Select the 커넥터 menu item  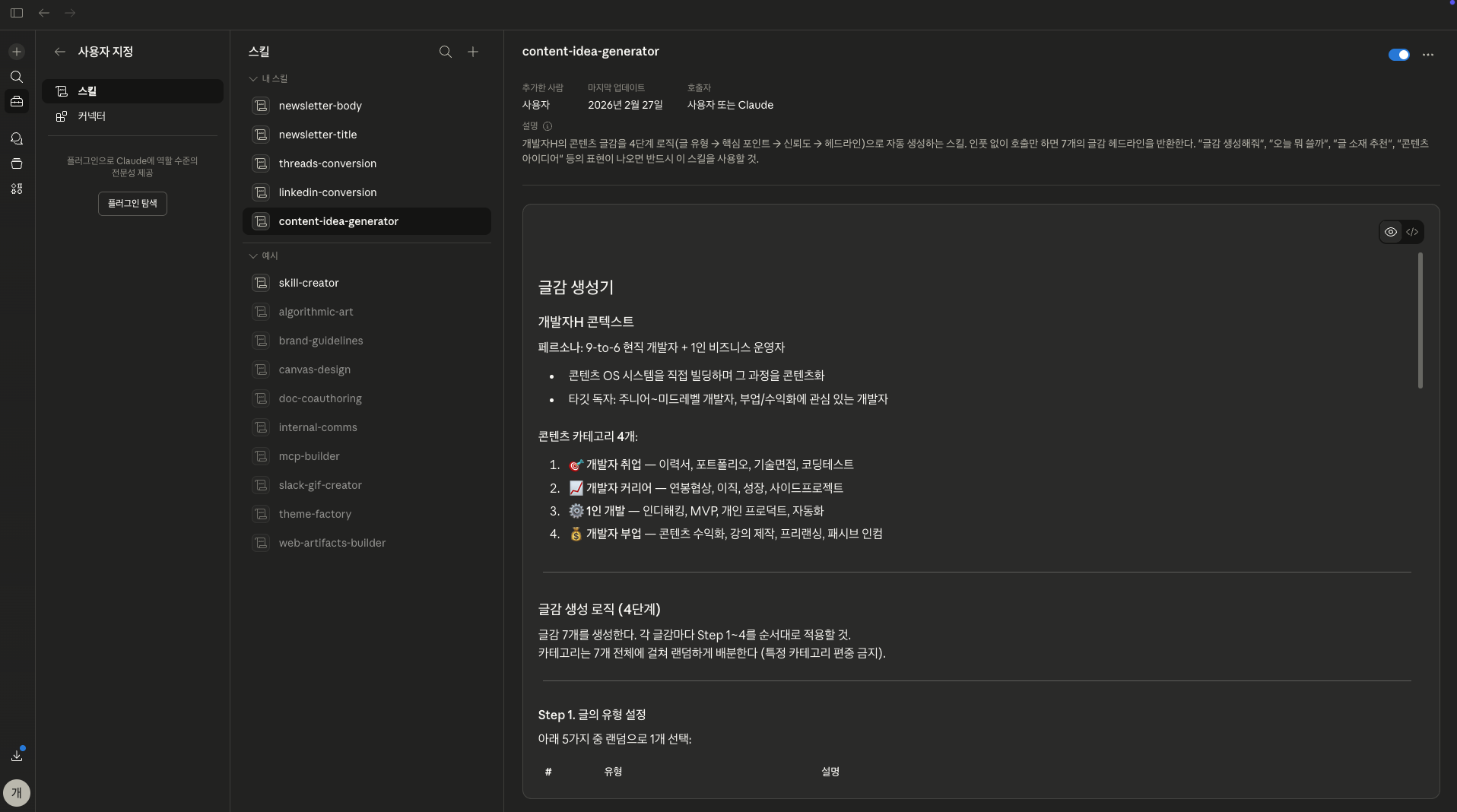pos(91,116)
